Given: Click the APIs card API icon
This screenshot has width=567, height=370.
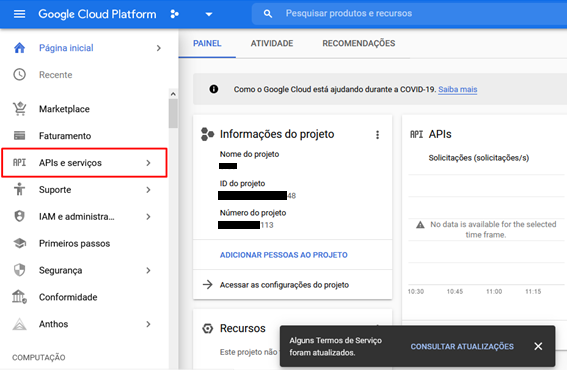Looking at the screenshot, I should point(416,135).
